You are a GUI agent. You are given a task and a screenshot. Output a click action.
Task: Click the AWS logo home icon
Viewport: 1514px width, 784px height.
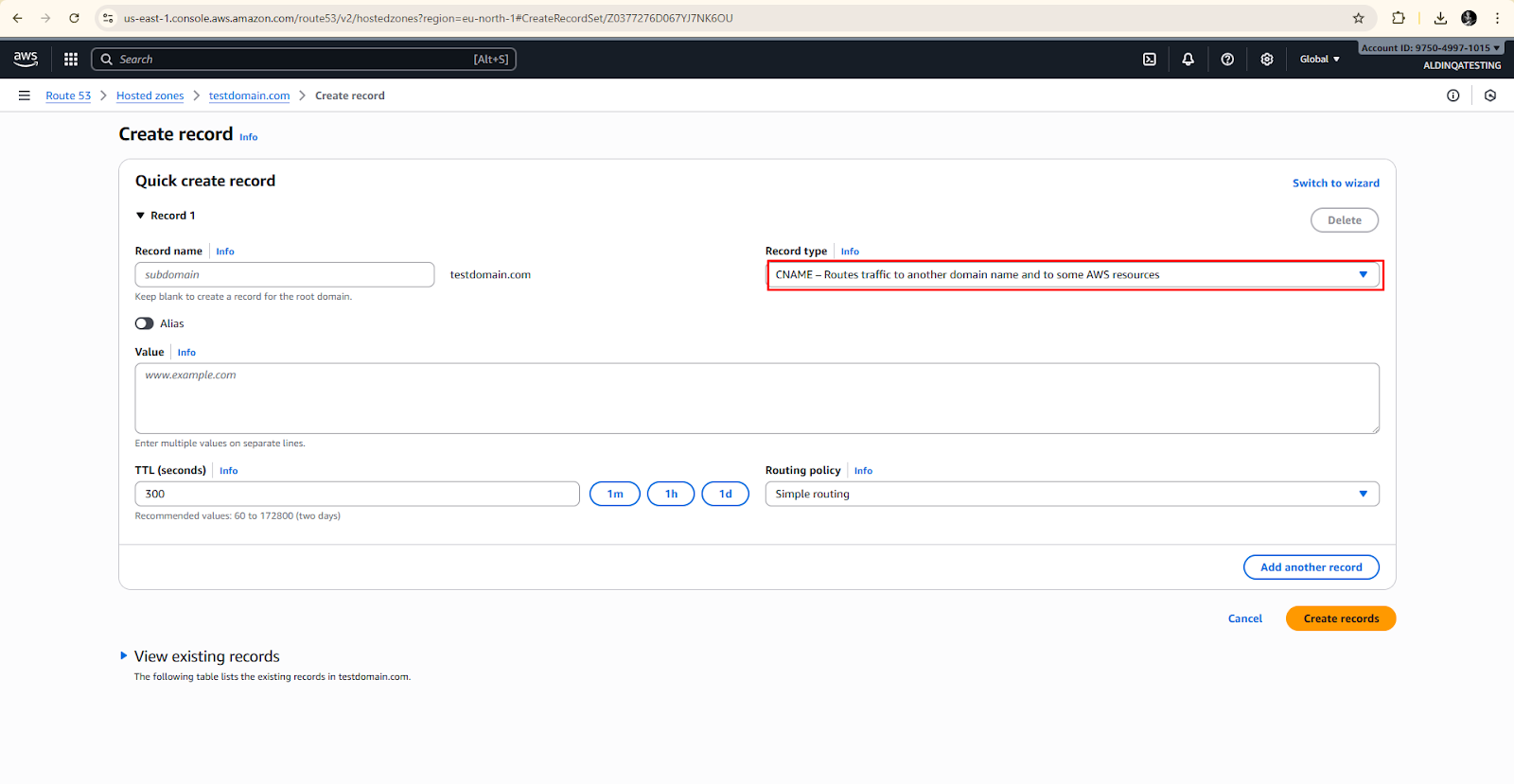(26, 59)
